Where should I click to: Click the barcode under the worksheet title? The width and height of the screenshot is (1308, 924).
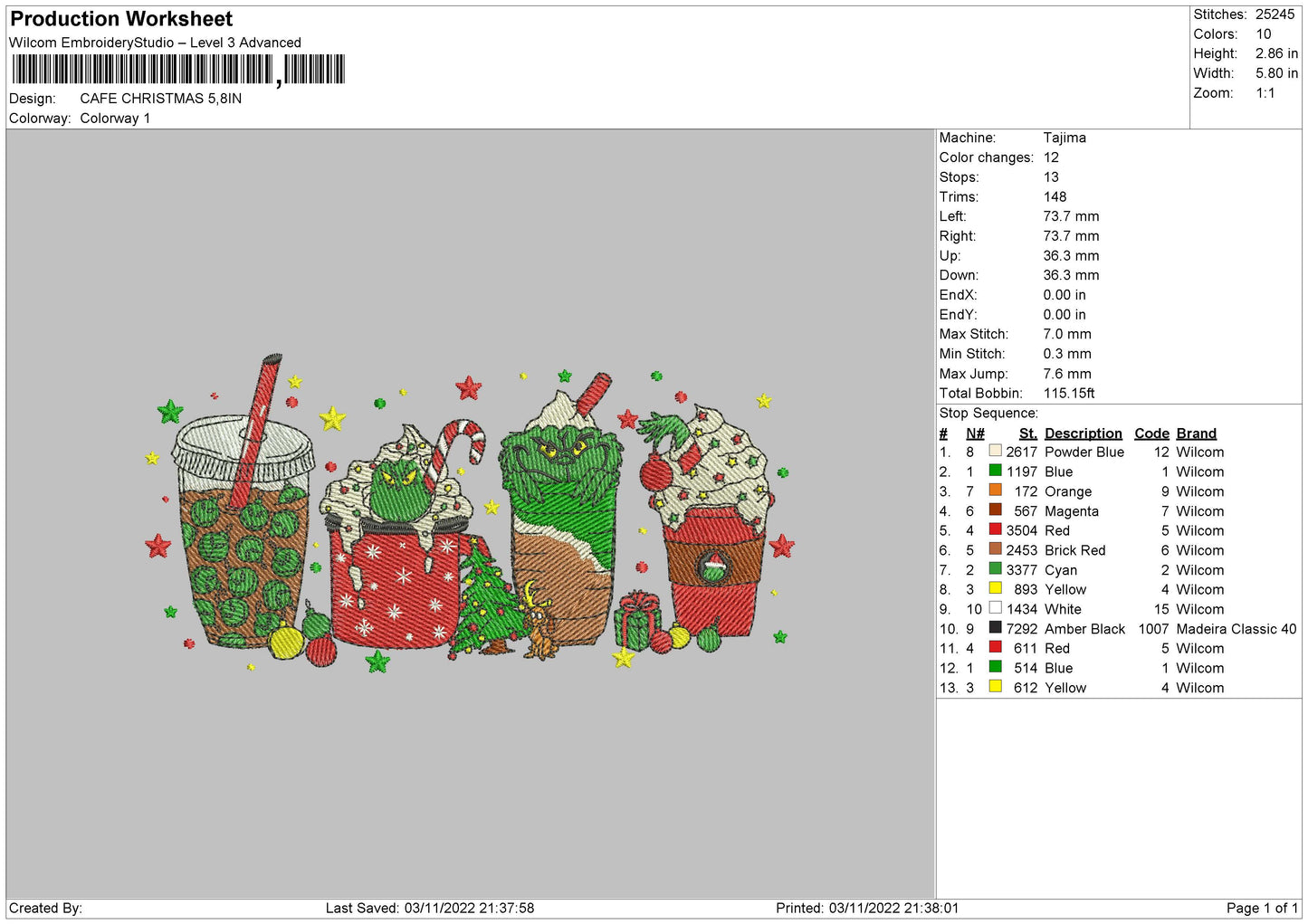[178, 70]
